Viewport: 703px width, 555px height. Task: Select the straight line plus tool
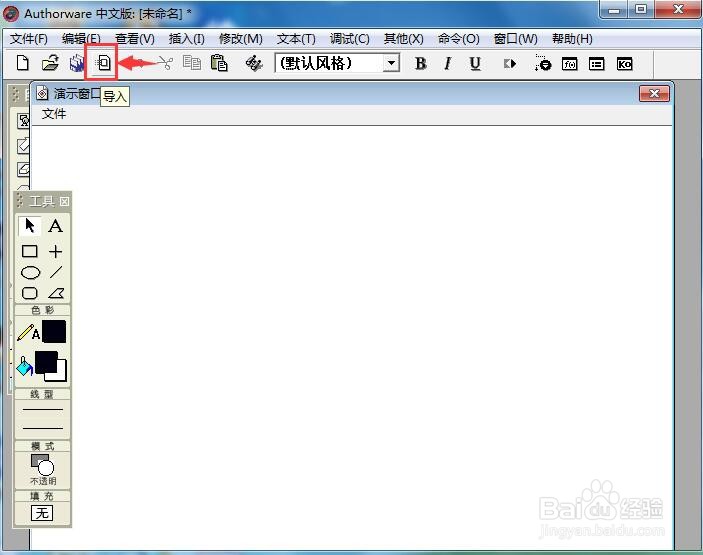click(56, 251)
